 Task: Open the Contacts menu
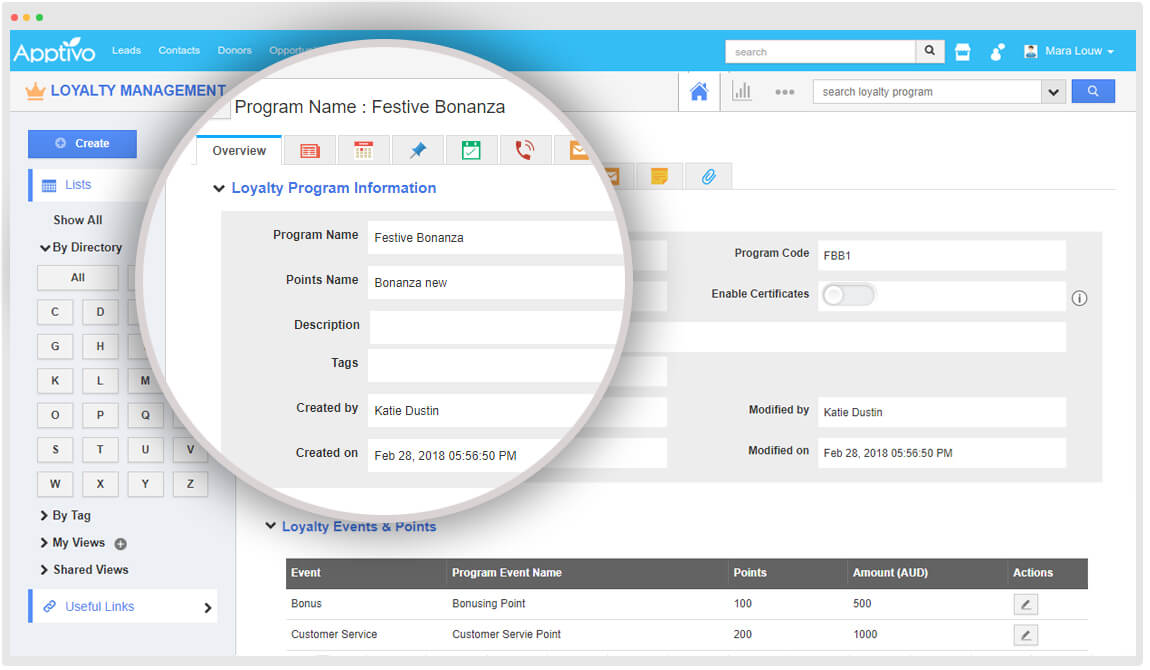180,51
